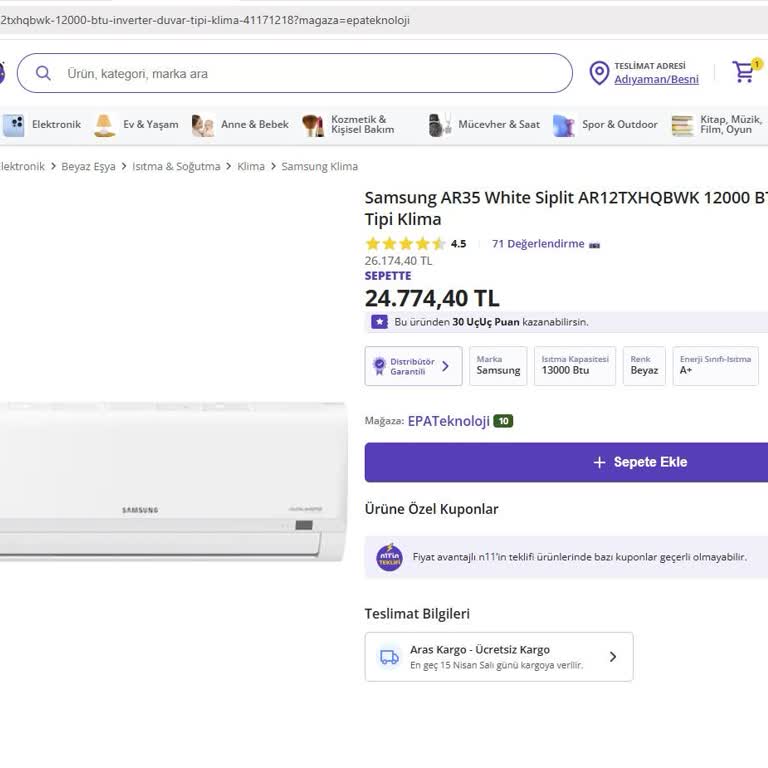768x768 pixels.
Task: Click the Spor & Outdoor category icon
Action: (x=564, y=125)
